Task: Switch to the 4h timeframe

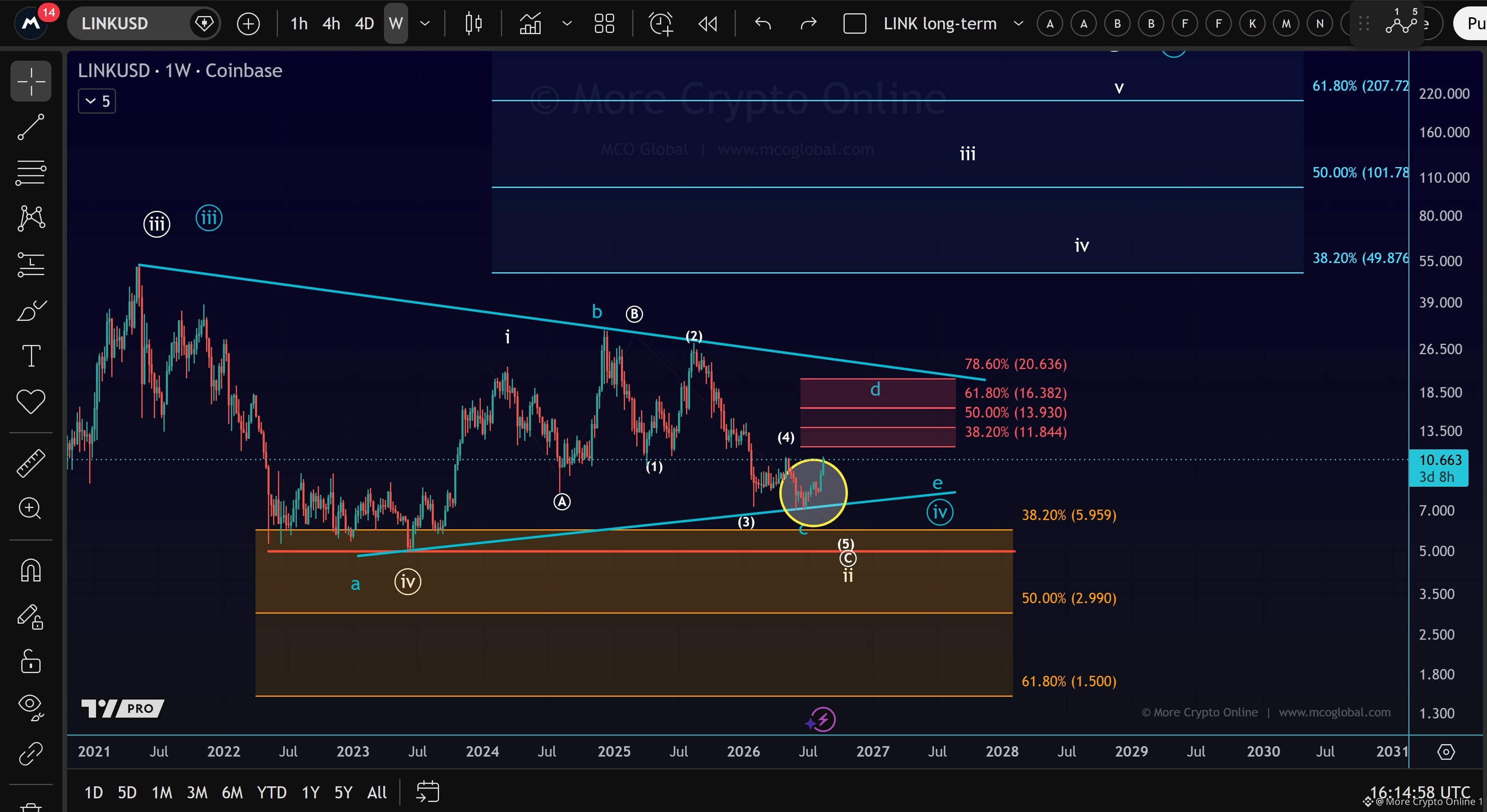Action: tap(331, 24)
